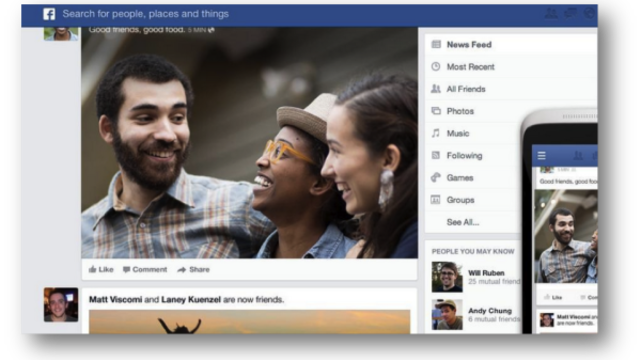Open the sunset photo in friendship post

tap(249, 322)
